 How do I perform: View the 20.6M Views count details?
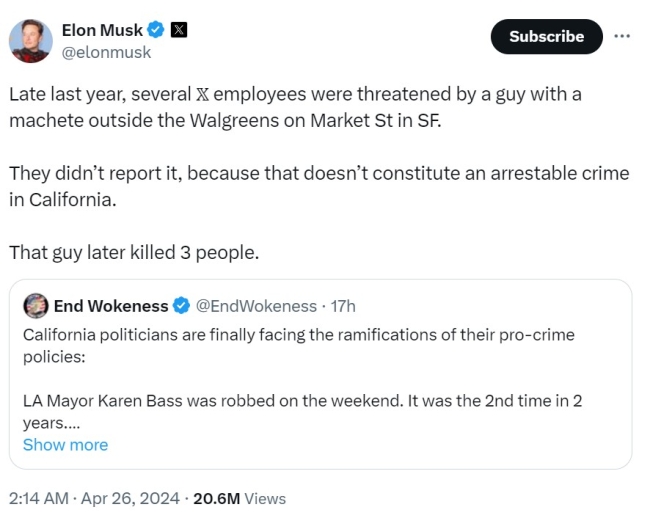[239, 498]
